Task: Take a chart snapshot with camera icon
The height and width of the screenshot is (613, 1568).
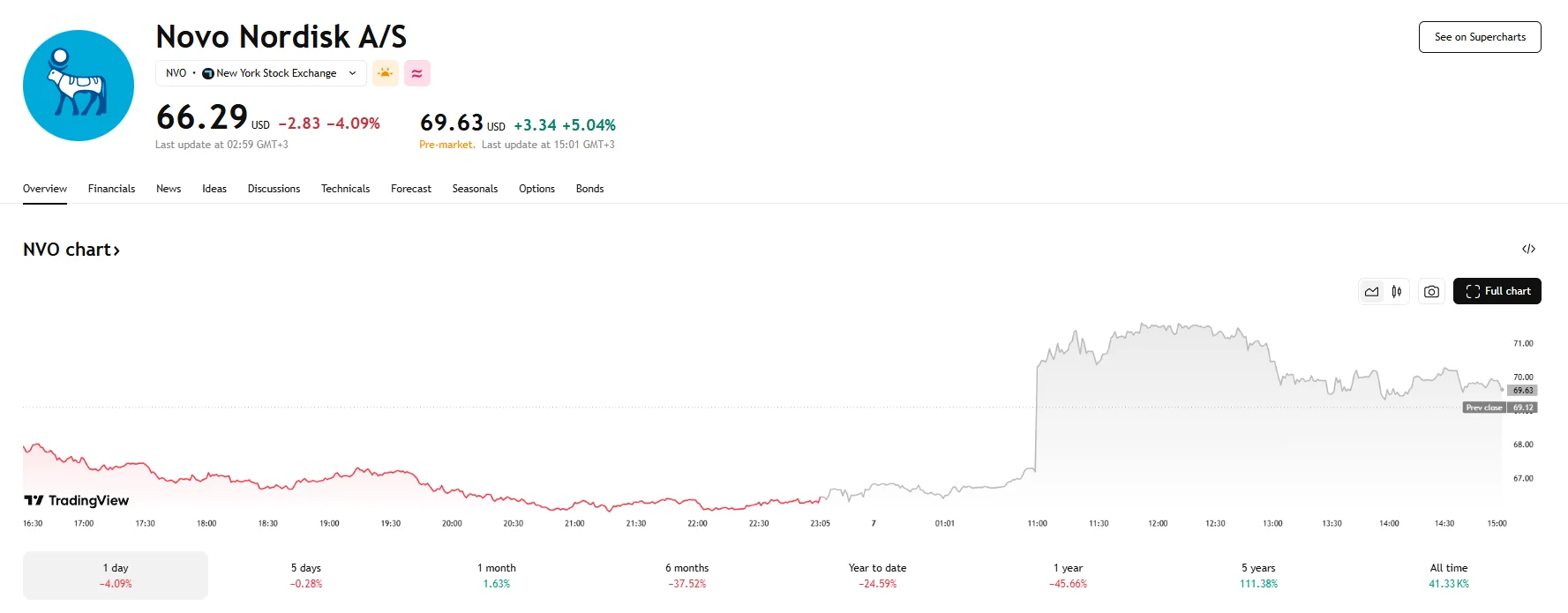Action: click(x=1432, y=291)
